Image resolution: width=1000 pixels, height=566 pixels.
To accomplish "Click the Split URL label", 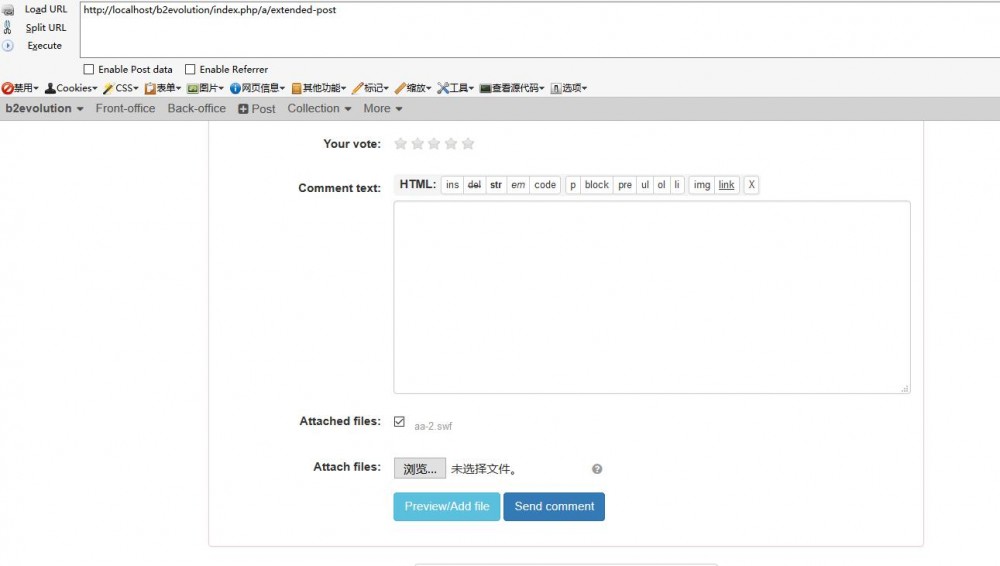I will [x=46, y=27].
